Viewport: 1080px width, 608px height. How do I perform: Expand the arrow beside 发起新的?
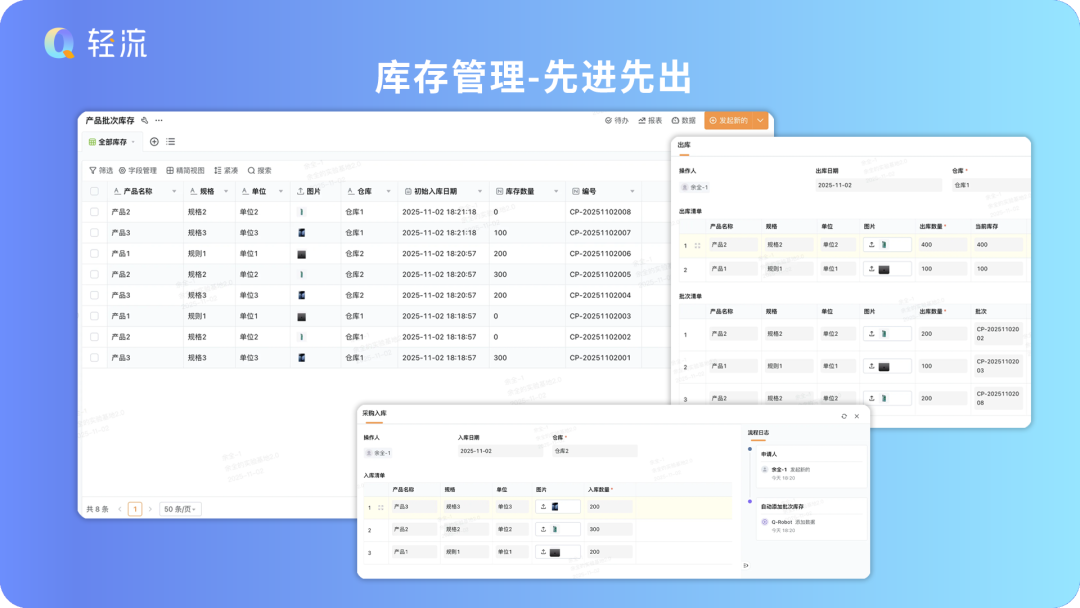[x=760, y=120]
